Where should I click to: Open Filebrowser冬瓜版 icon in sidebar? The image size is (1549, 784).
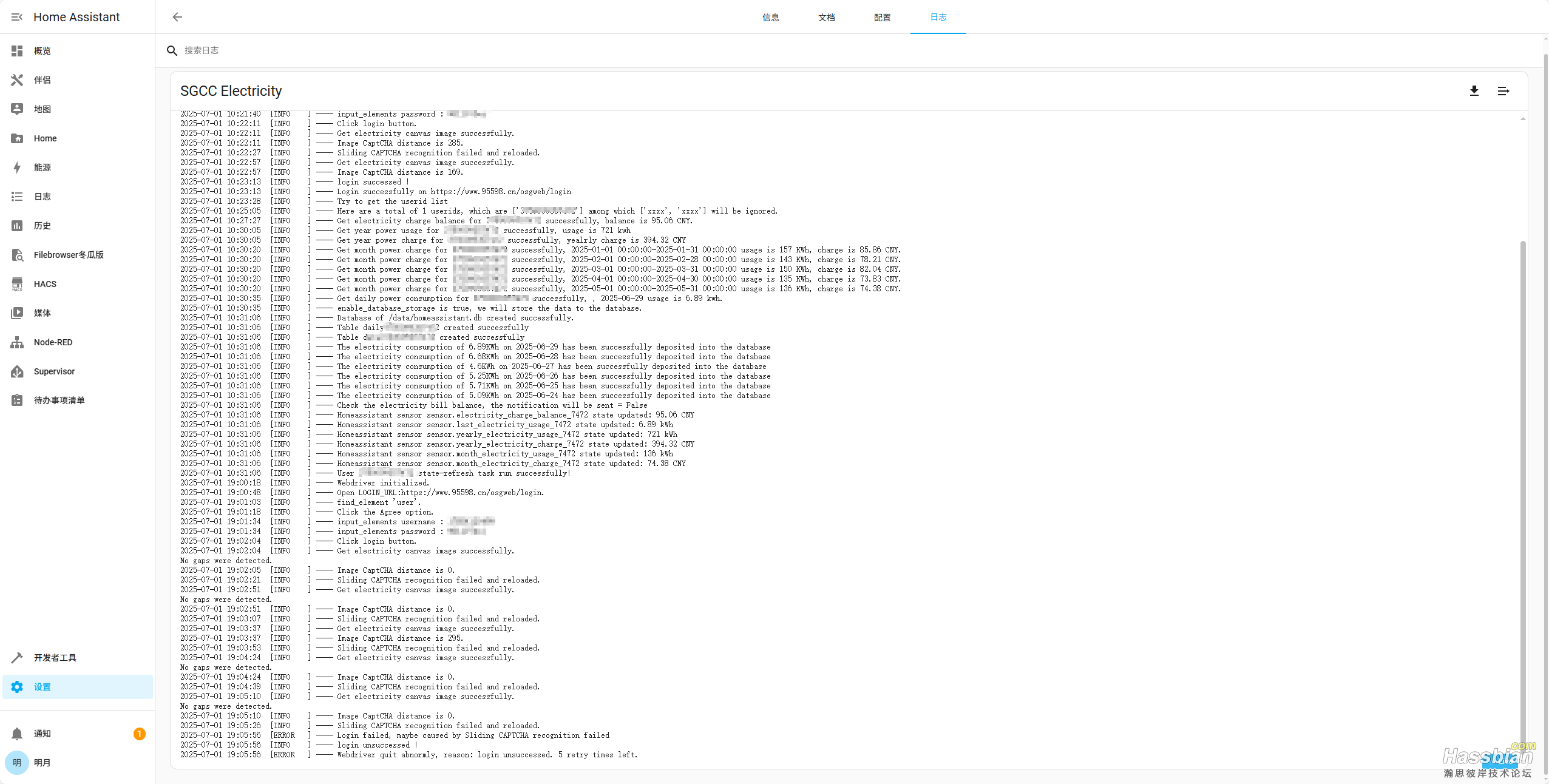17,255
